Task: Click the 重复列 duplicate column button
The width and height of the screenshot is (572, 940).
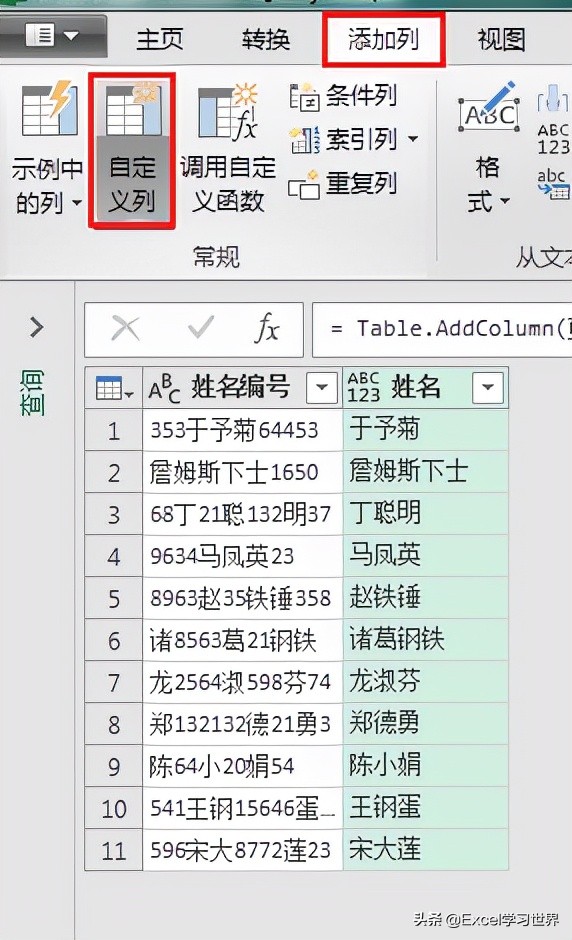Action: (343, 183)
